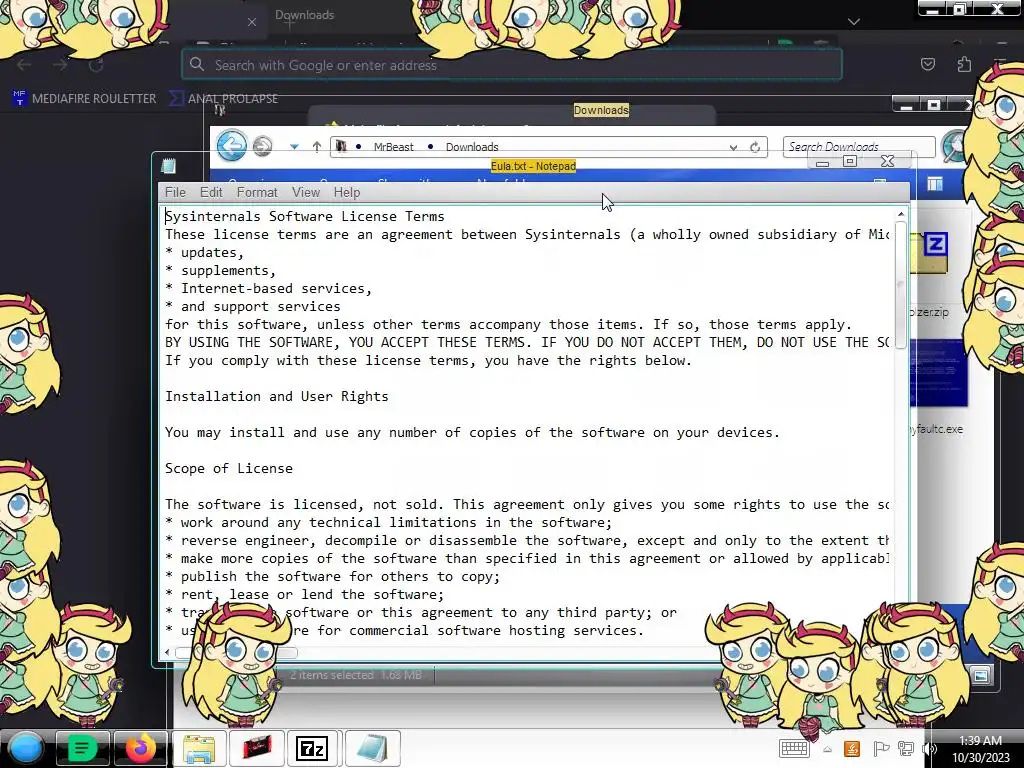1024x768 pixels.
Task: Open 7-Zip from the taskbar
Action: (x=312, y=748)
